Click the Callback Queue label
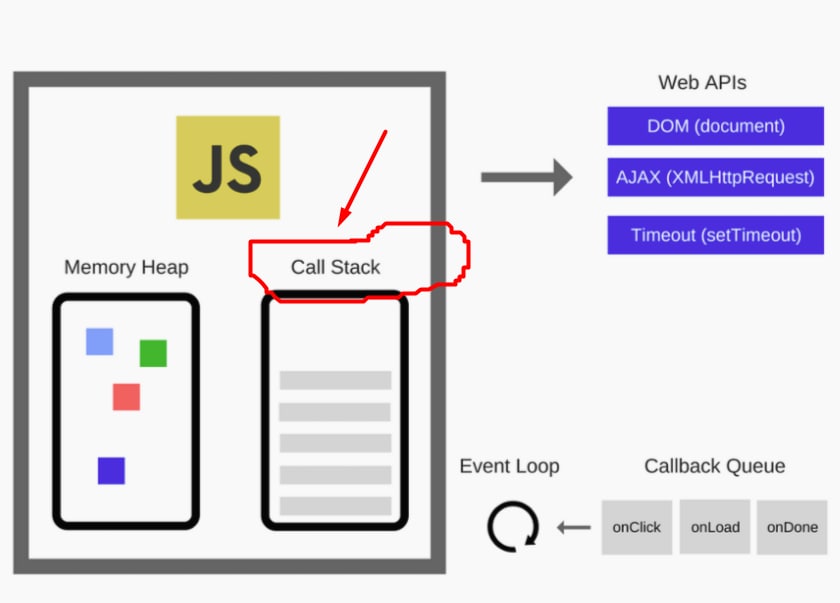 point(715,466)
